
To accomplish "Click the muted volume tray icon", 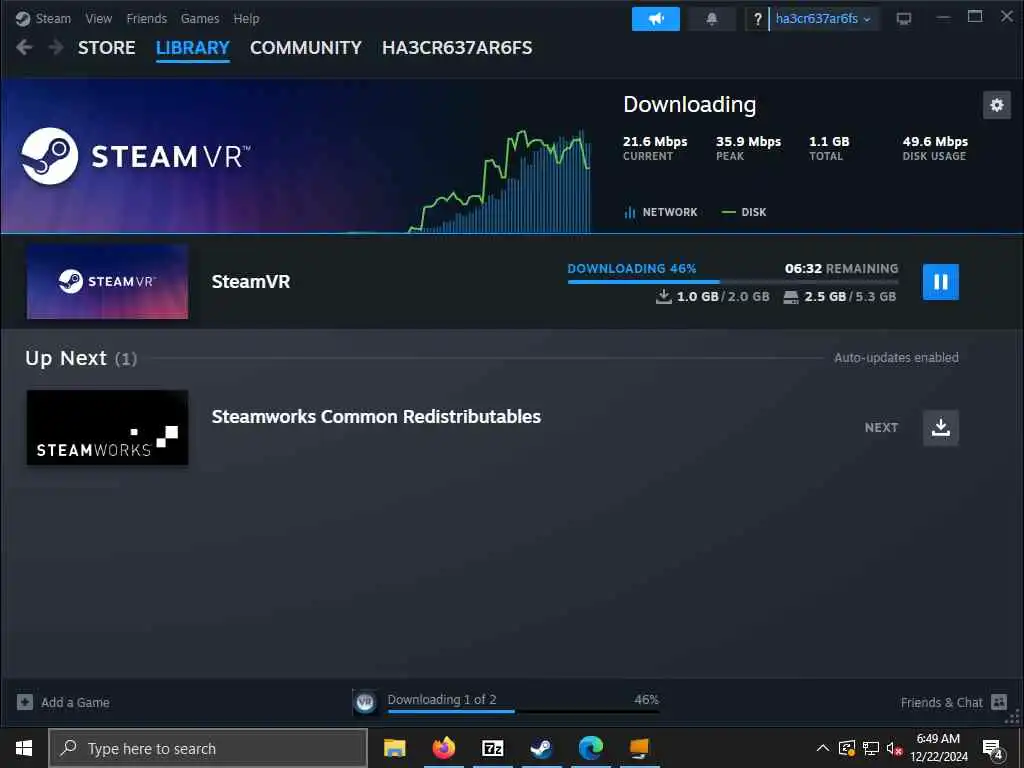I will [x=894, y=748].
